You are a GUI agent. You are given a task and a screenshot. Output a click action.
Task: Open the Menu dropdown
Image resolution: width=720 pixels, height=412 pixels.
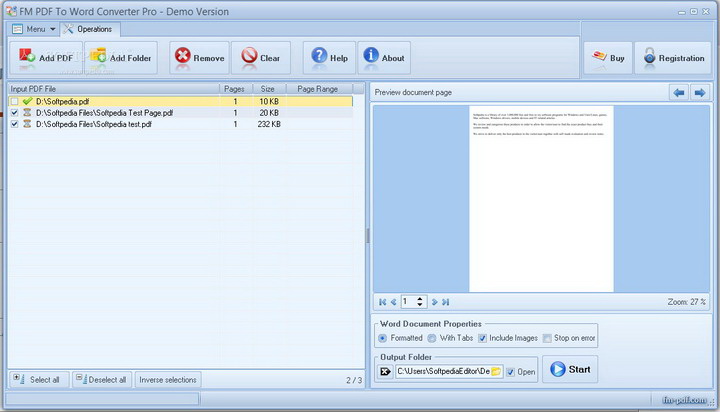34,29
